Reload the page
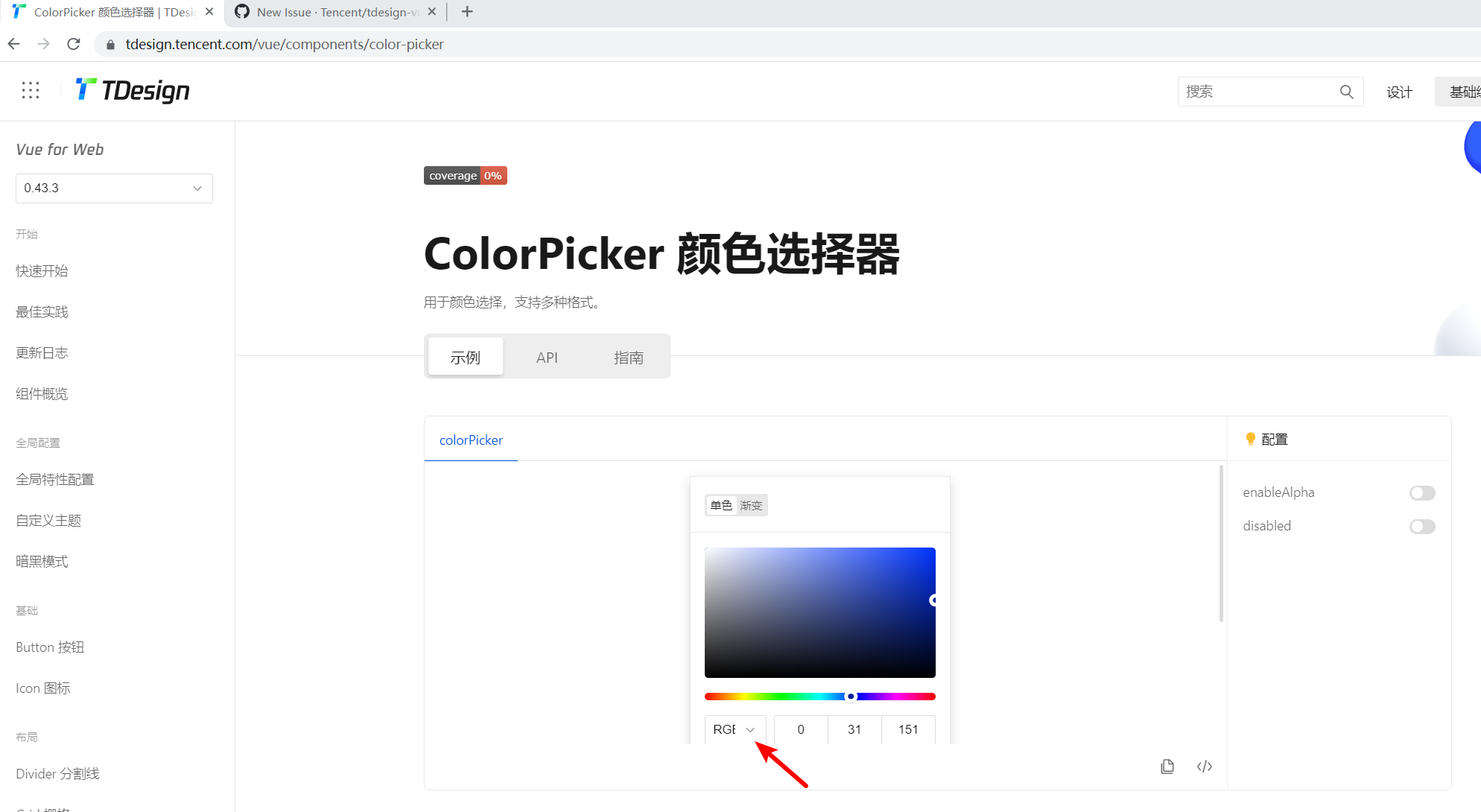1481x812 pixels. (x=73, y=44)
